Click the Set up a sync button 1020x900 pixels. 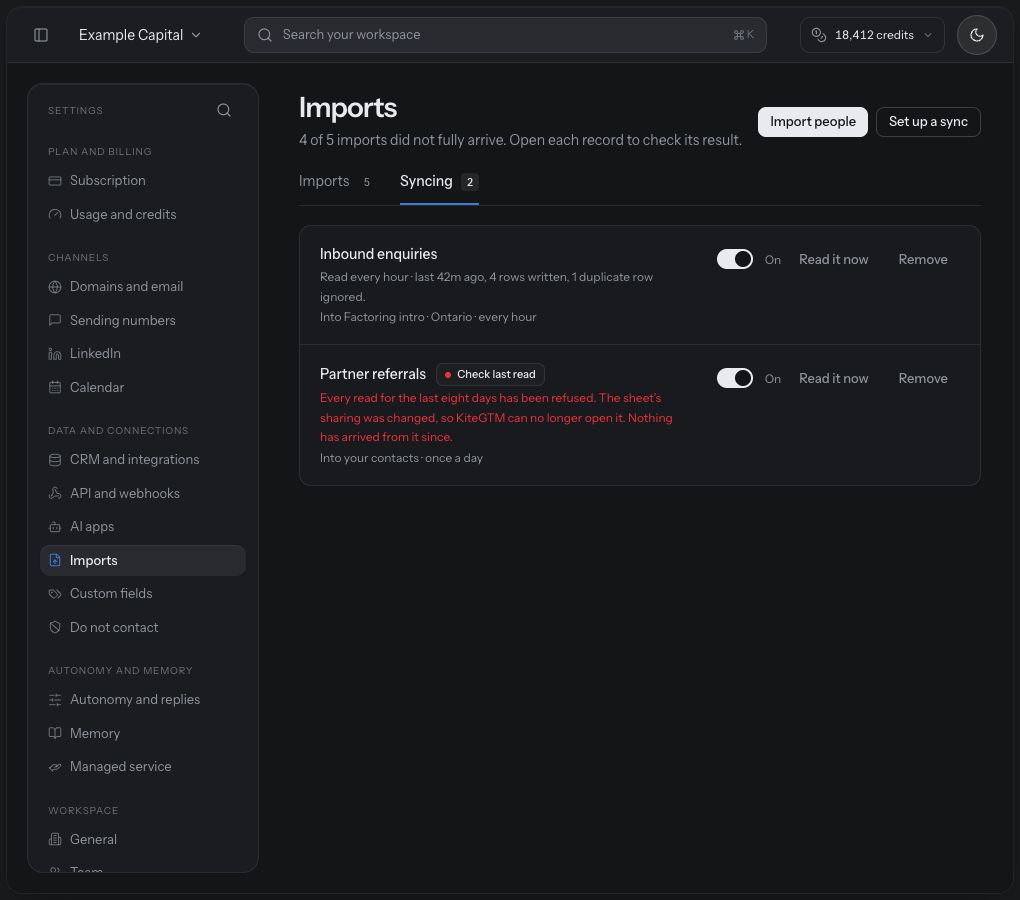pyautogui.click(x=928, y=122)
